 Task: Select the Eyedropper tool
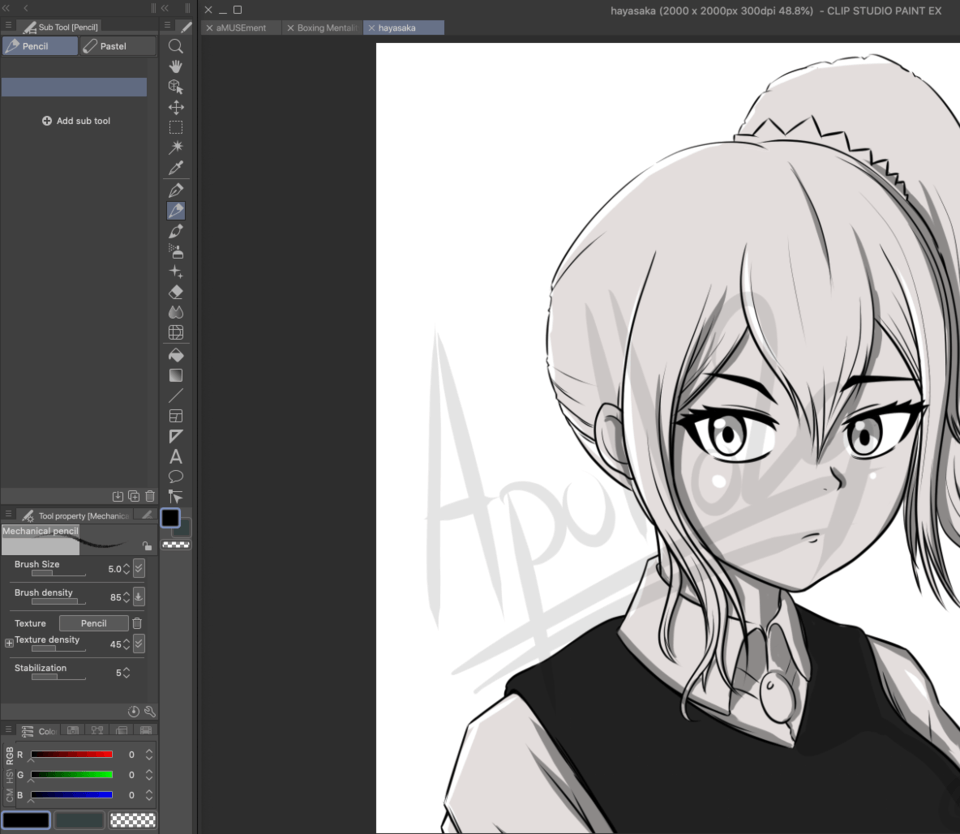click(x=176, y=167)
